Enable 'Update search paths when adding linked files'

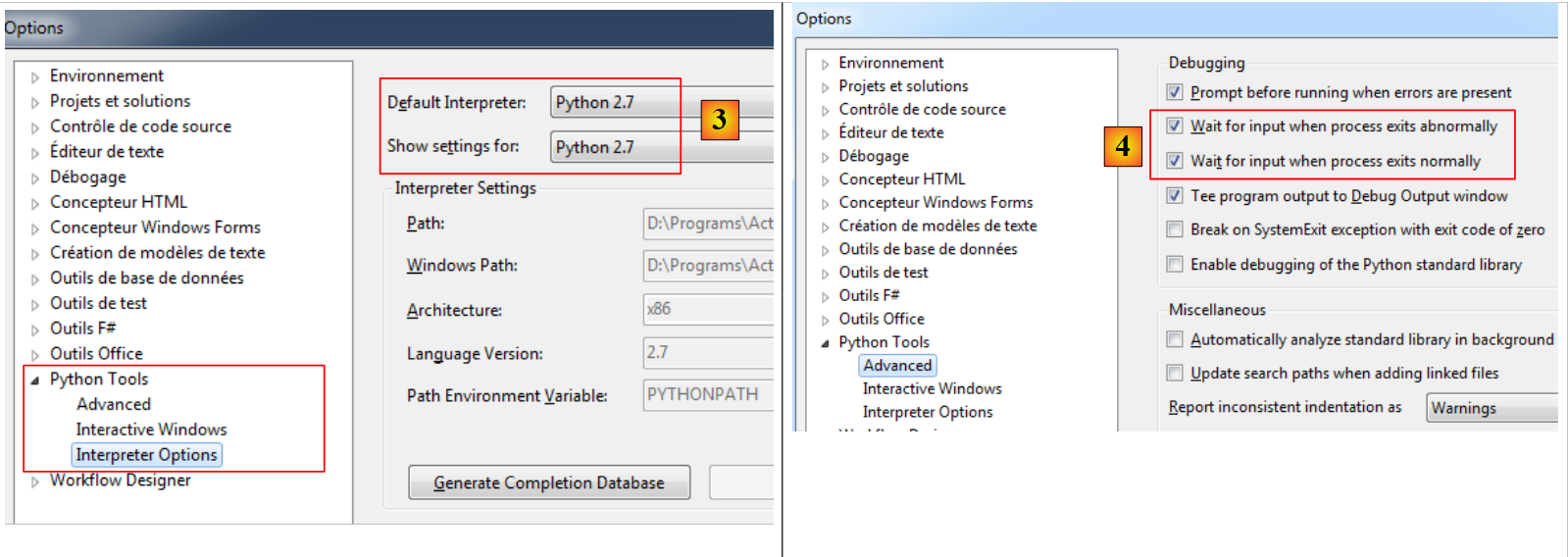tap(1174, 374)
